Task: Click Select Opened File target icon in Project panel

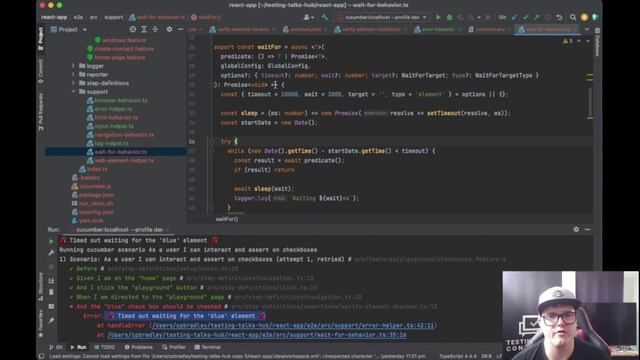Action: 133,29
